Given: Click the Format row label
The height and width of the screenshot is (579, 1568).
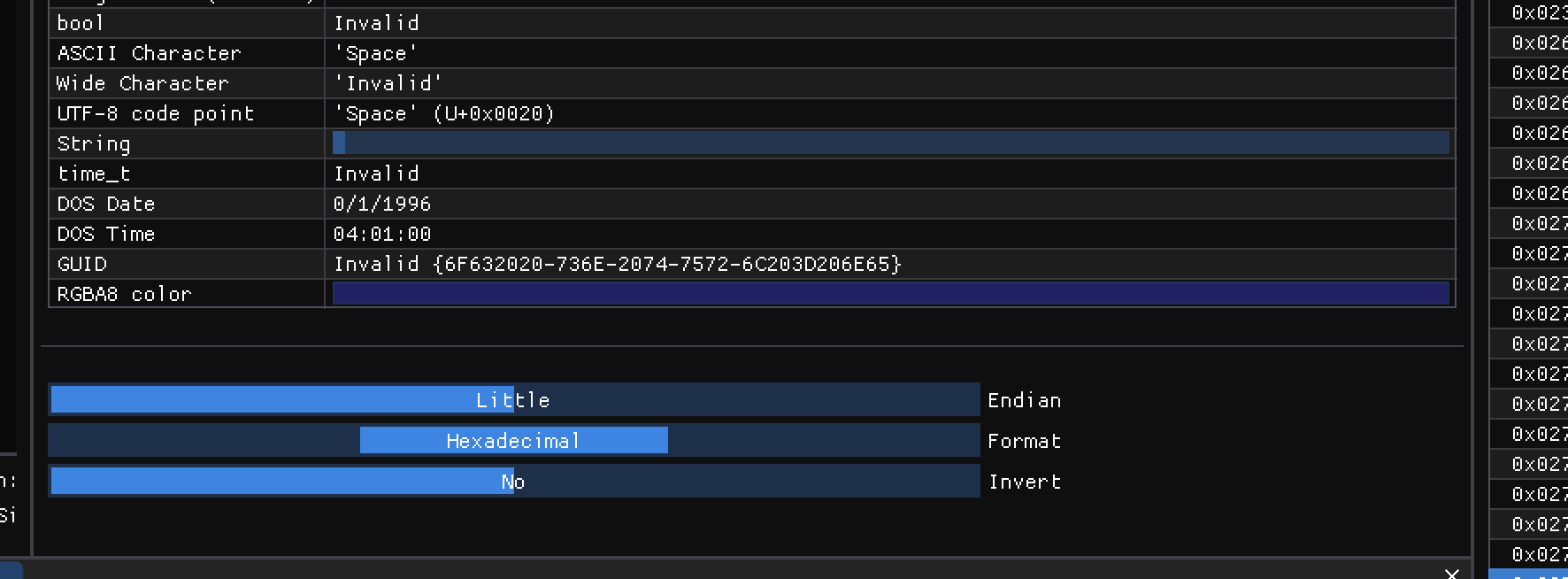Looking at the screenshot, I should (x=1024, y=440).
